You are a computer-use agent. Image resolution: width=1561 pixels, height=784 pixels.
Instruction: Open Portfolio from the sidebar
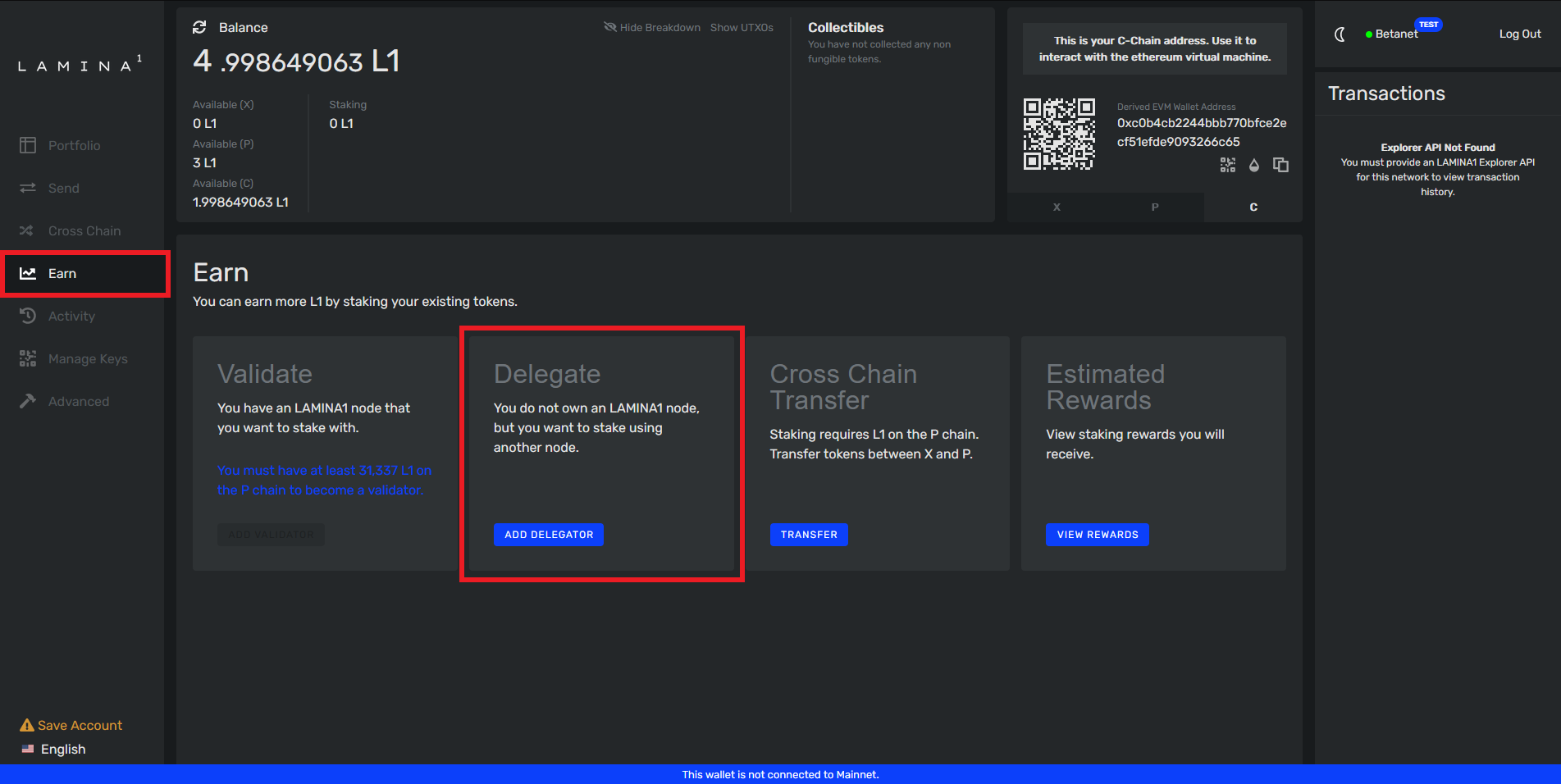(x=74, y=146)
